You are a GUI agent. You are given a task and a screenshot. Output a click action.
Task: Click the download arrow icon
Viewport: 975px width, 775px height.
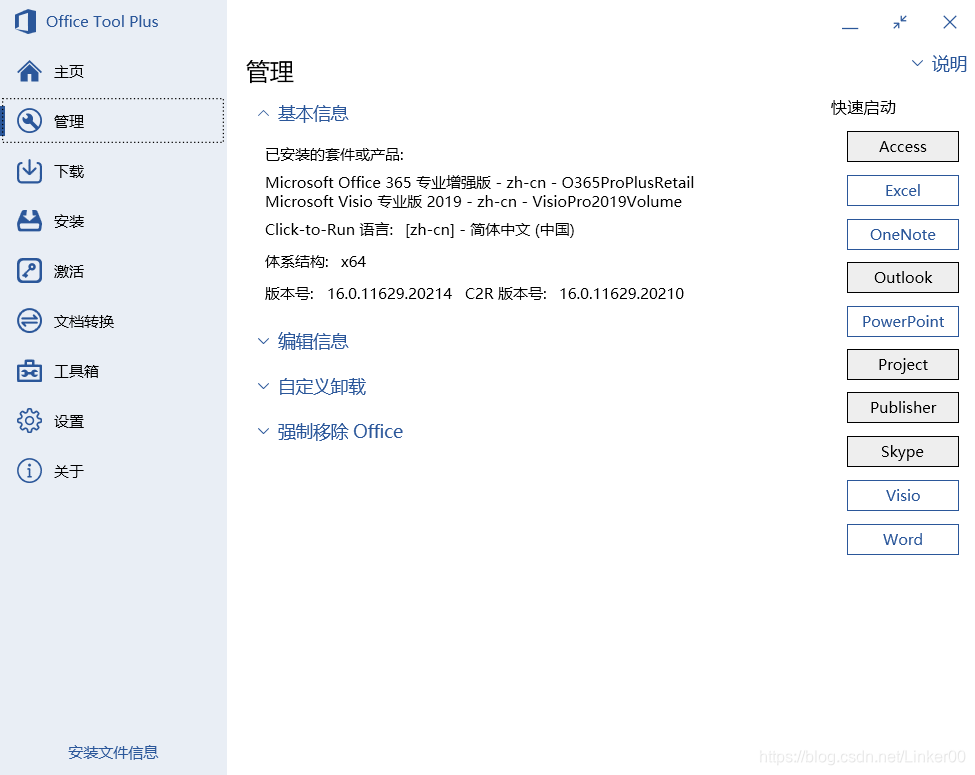point(29,171)
